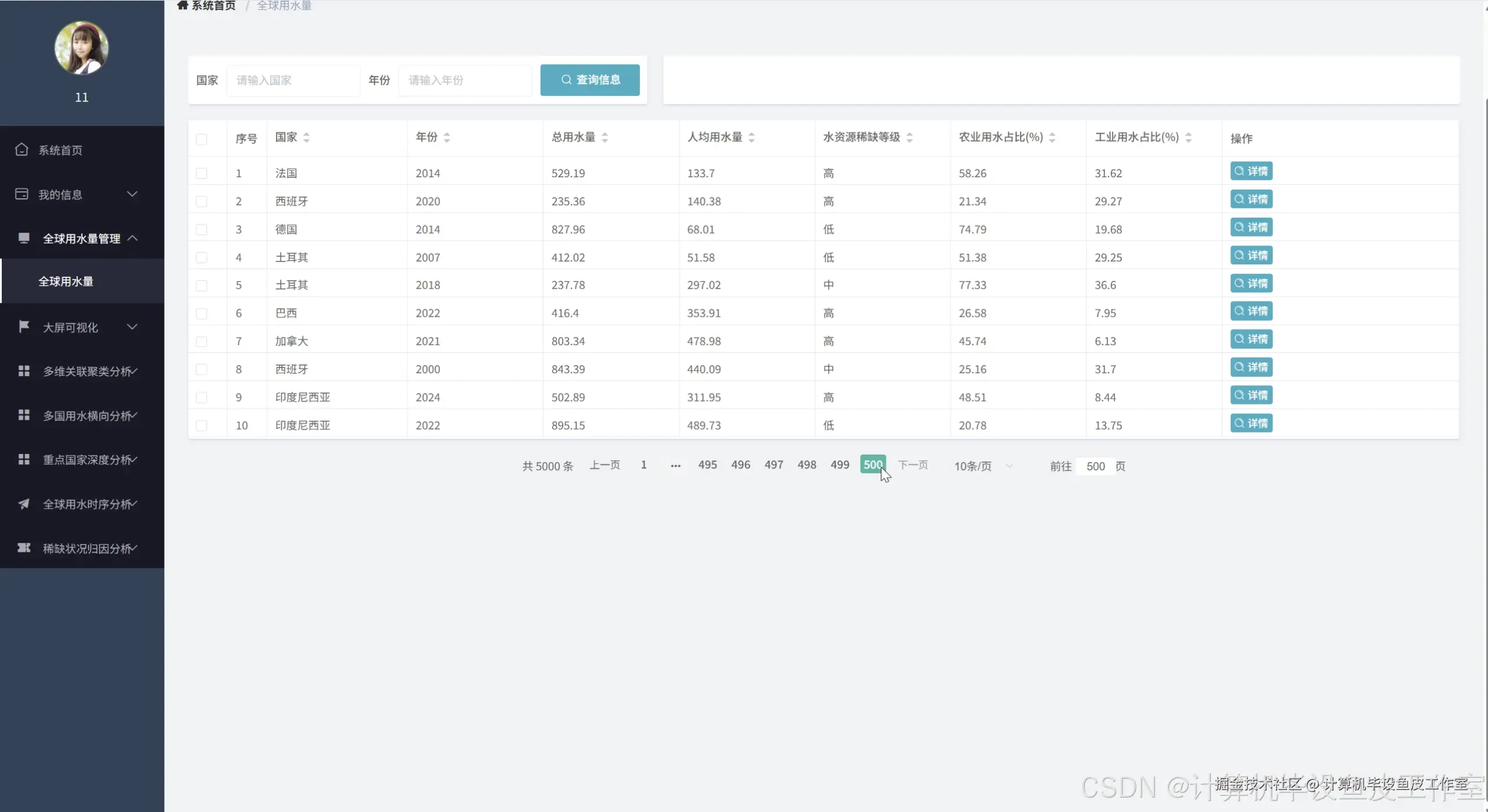This screenshot has width=1488, height=812.
Task: Click 详情 button for 加拿大 2021 row
Action: (x=1251, y=339)
